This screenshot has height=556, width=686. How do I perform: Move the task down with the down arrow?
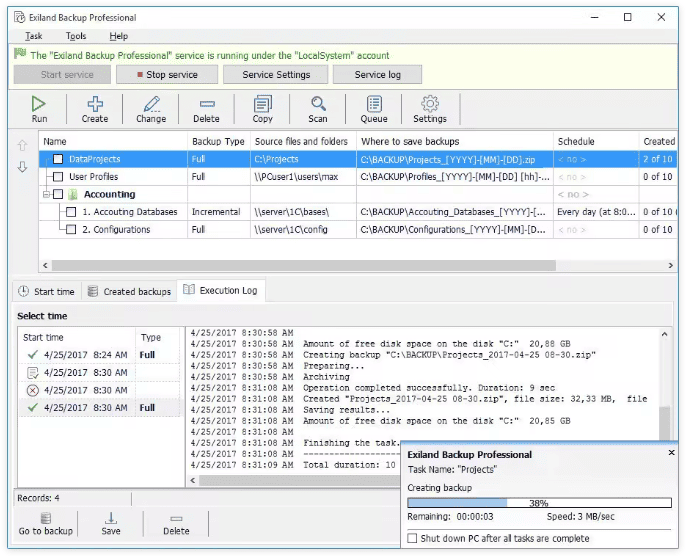tap(22, 167)
